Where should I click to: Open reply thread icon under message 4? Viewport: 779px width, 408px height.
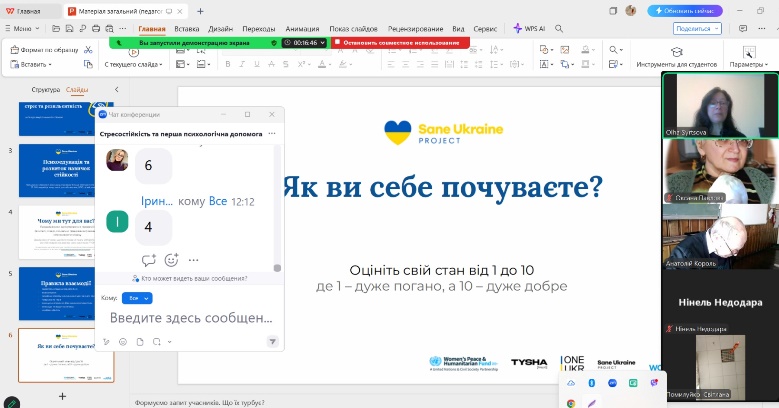pyautogui.click(x=148, y=260)
